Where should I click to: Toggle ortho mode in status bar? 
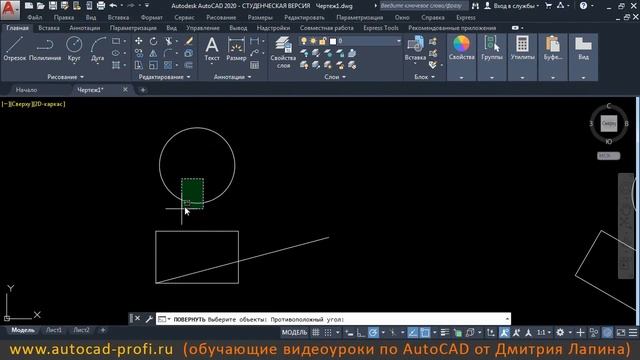point(360,333)
